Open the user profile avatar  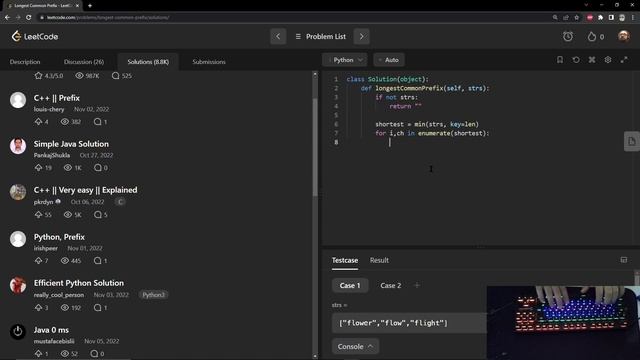[x=623, y=36]
